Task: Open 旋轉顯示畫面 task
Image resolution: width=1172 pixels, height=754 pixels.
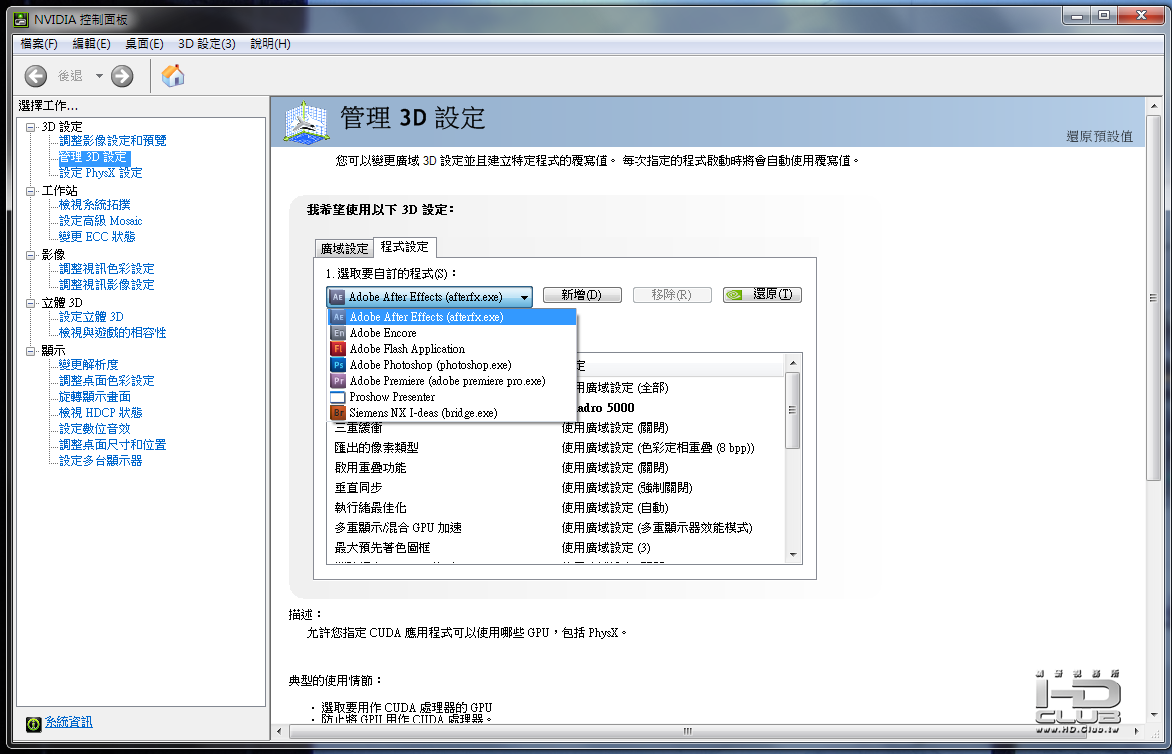Action: coord(95,397)
